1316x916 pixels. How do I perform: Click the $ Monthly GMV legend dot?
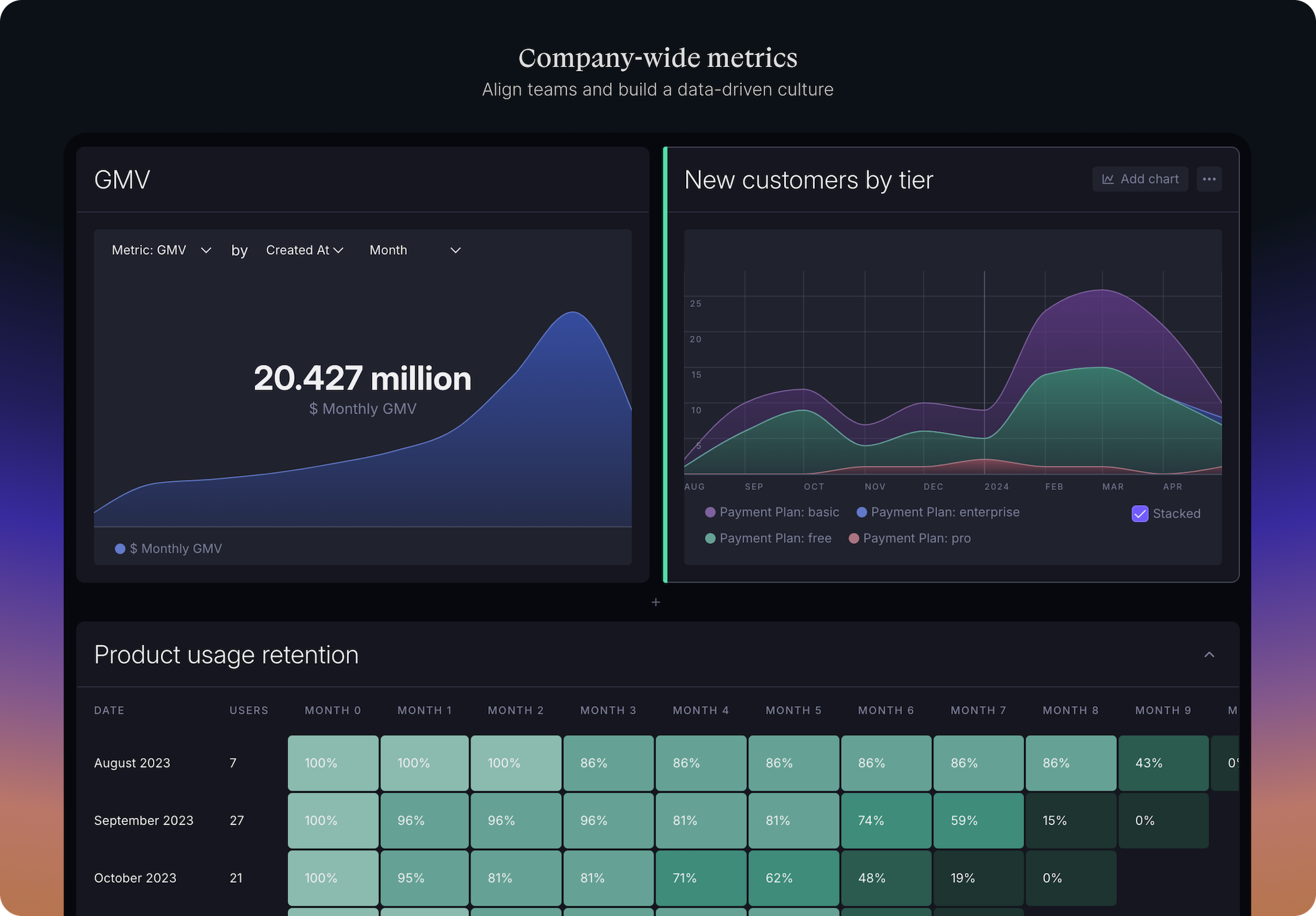tap(120, 549)
